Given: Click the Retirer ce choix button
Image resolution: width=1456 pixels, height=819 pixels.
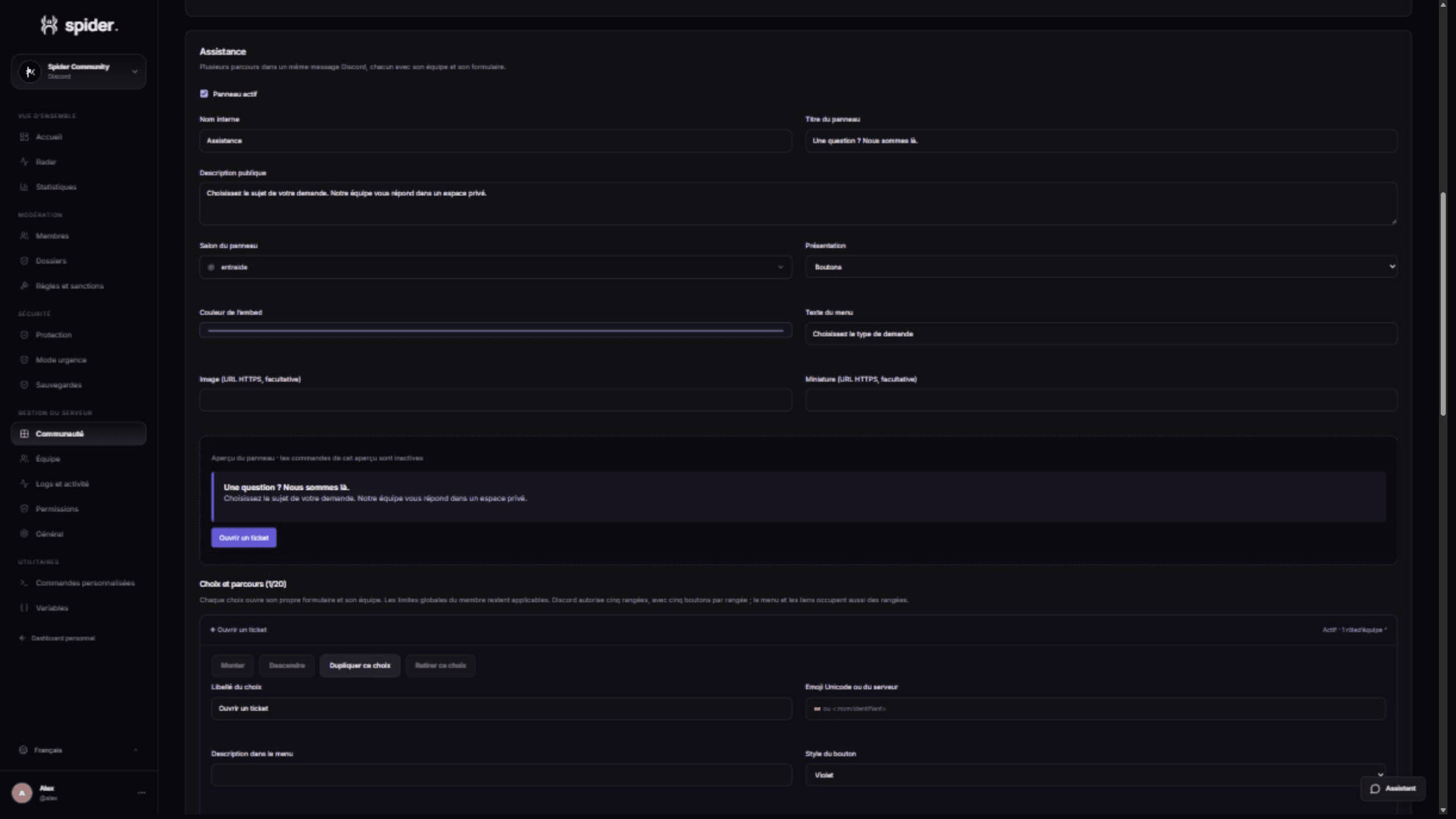Looking at the screenshot, I should [x=441, y=665].
